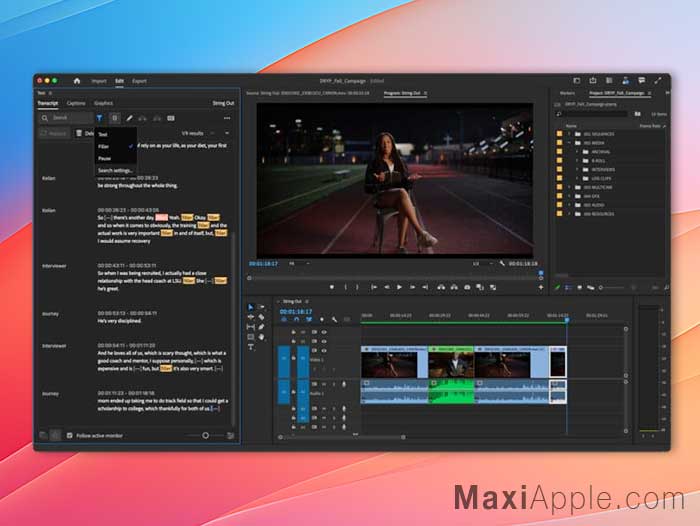Click the create captions icon in the transcript toolbar

click(171, 118)
